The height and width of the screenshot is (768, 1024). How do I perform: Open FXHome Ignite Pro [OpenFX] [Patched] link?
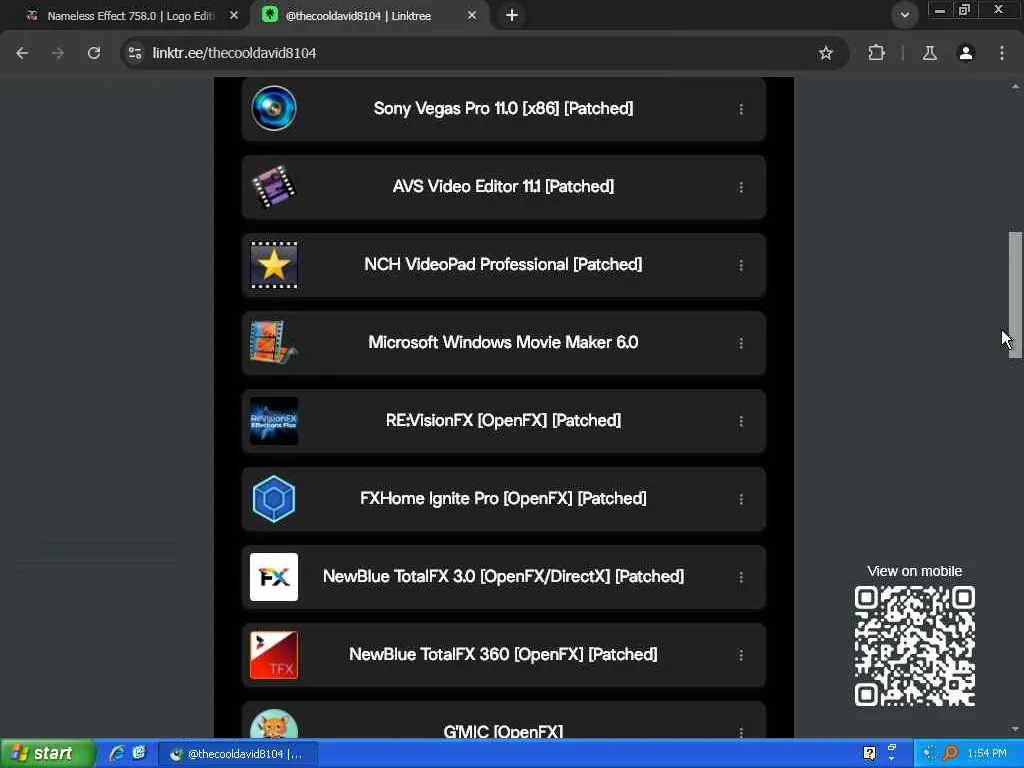504,498
